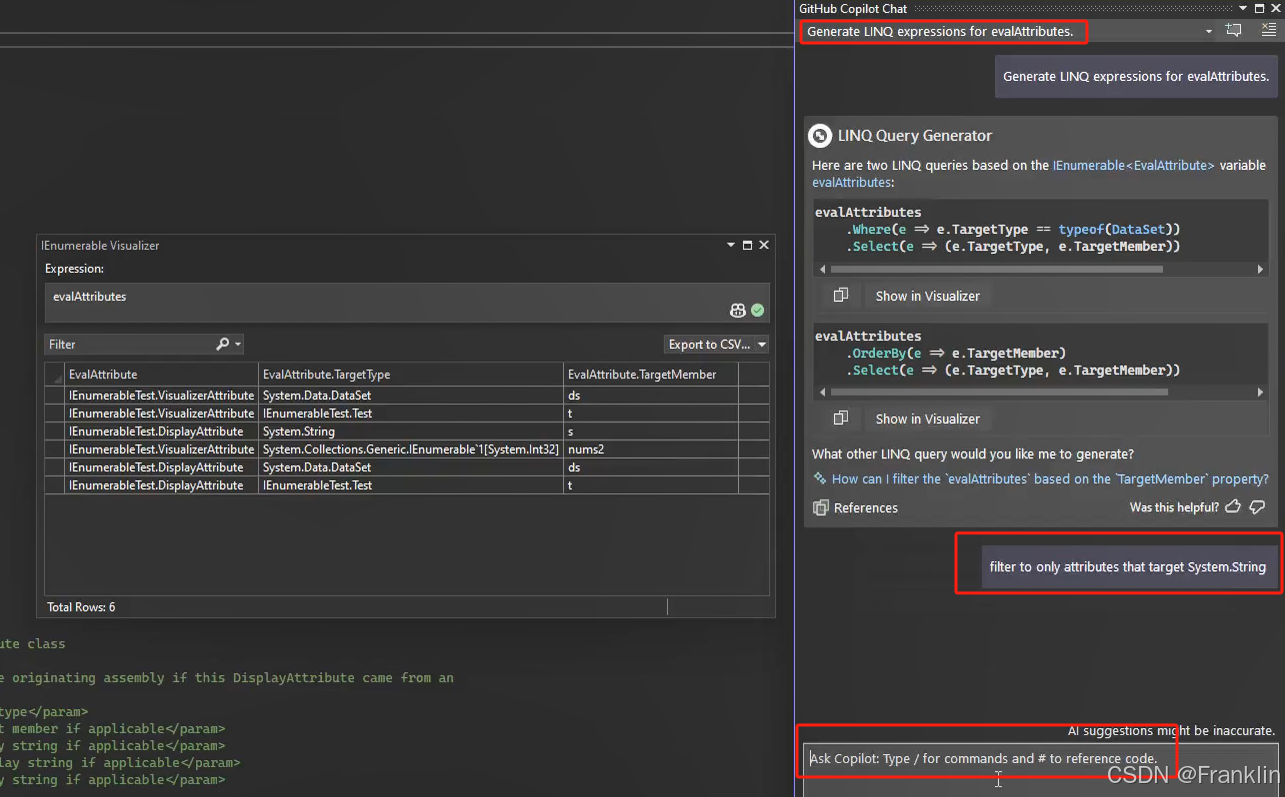
Task: Click right scroll arrow of OrderBy code block
Action: 1260,392
